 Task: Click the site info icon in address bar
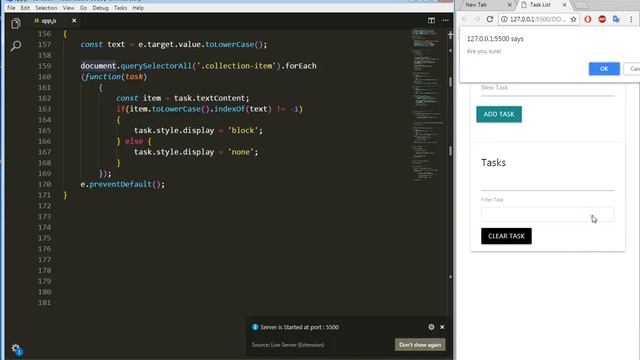point(504,19)
